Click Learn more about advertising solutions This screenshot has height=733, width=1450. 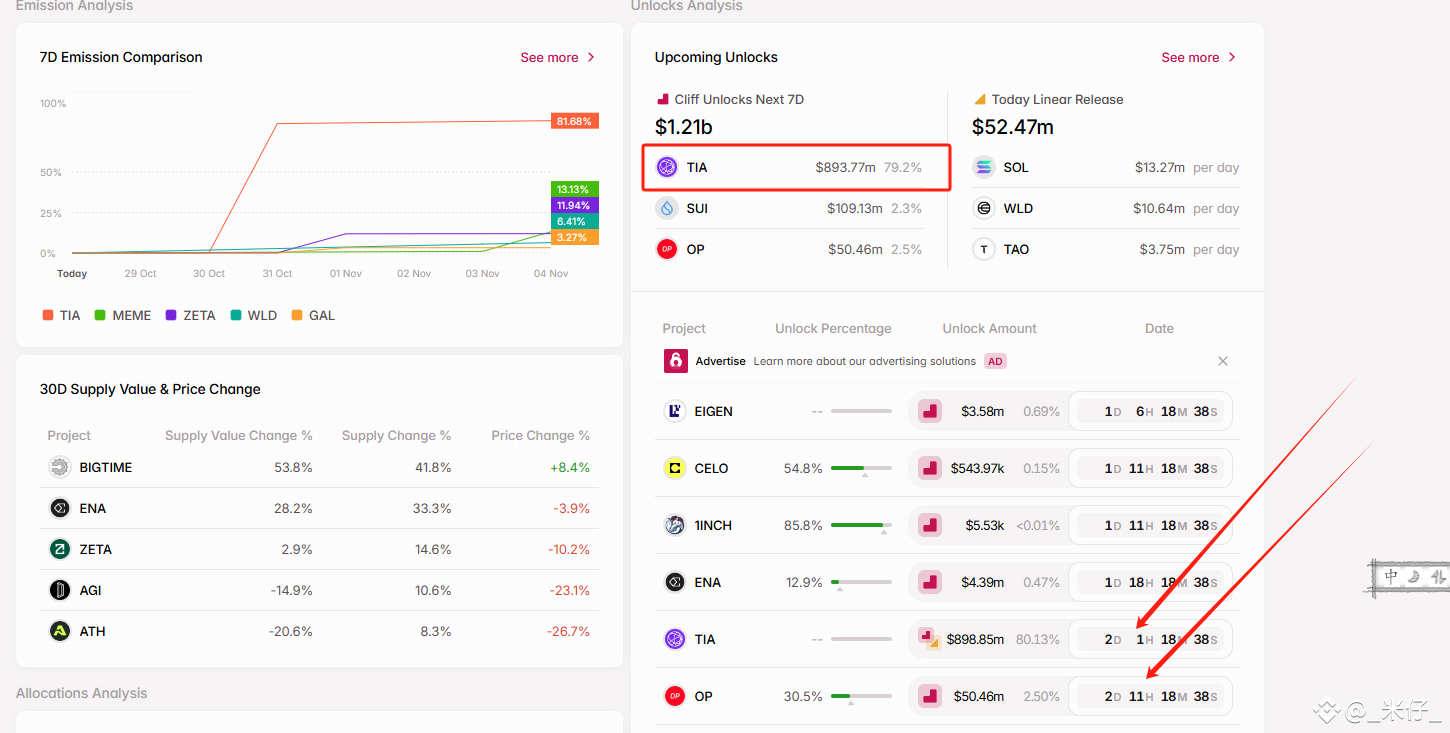tap(864, 361)
